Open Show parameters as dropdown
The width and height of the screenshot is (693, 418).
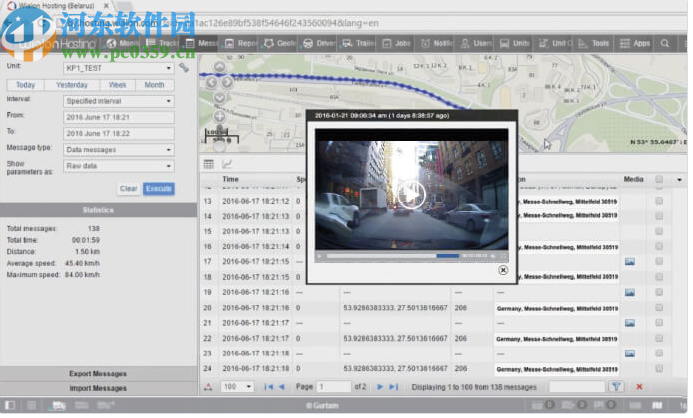point(119,166)
